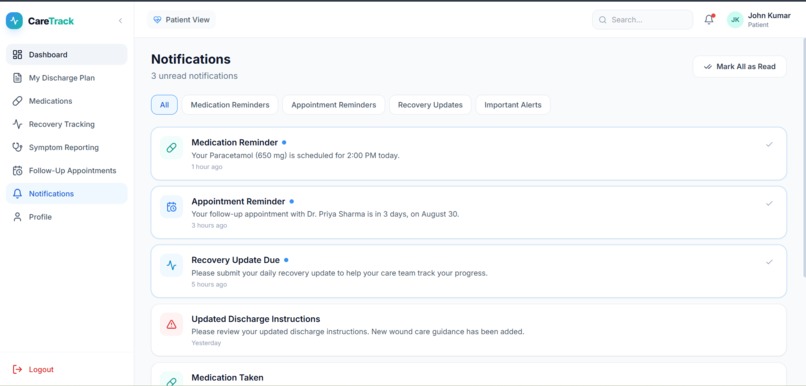
Task: Click the magnifier icon in search box
Action: pyautogui.click(x=602, y=20)
